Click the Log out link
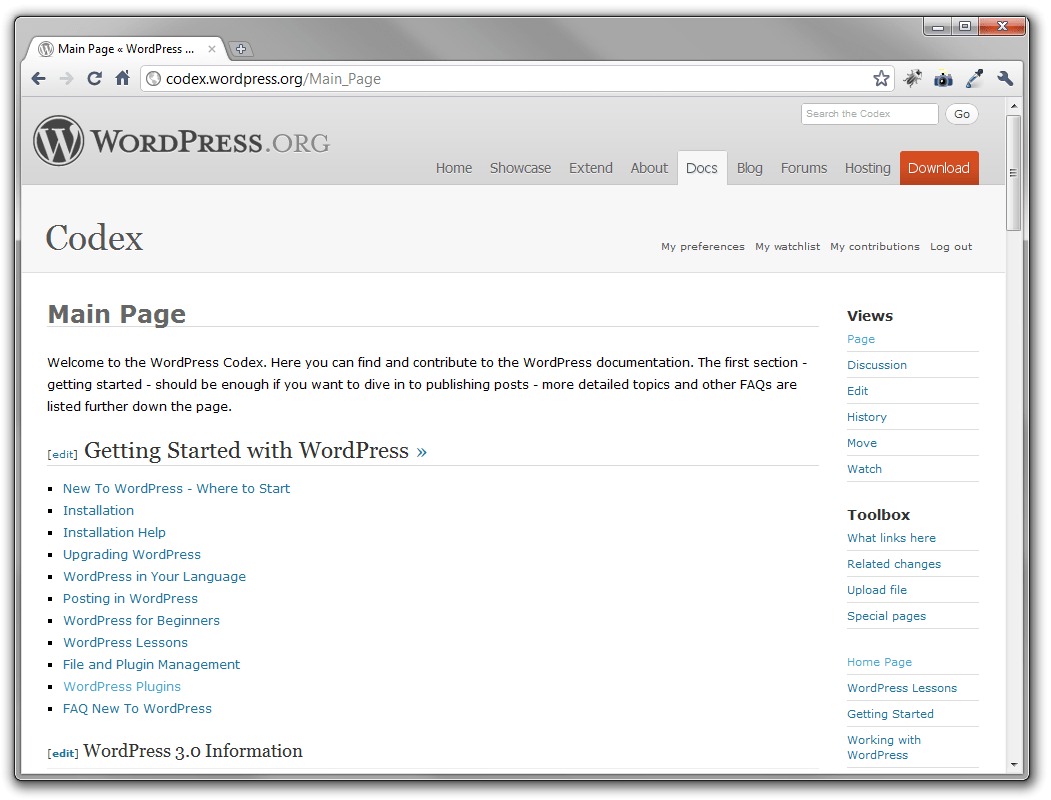The image size is (1051, 800). (950, 247)
